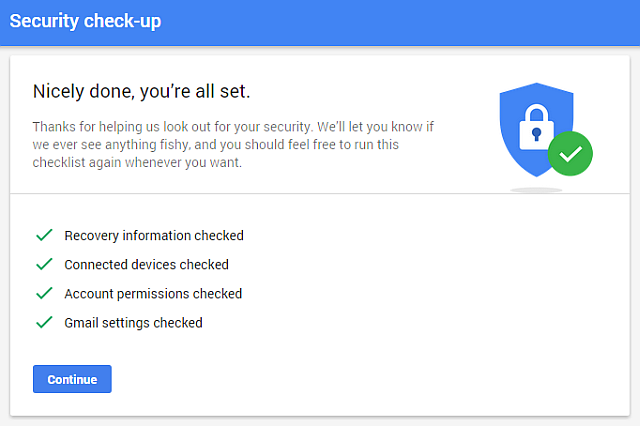This screenshot has height=426, width=640.
Task: Click the checkmark beside Account permissions checked
Action: [44, 294]
